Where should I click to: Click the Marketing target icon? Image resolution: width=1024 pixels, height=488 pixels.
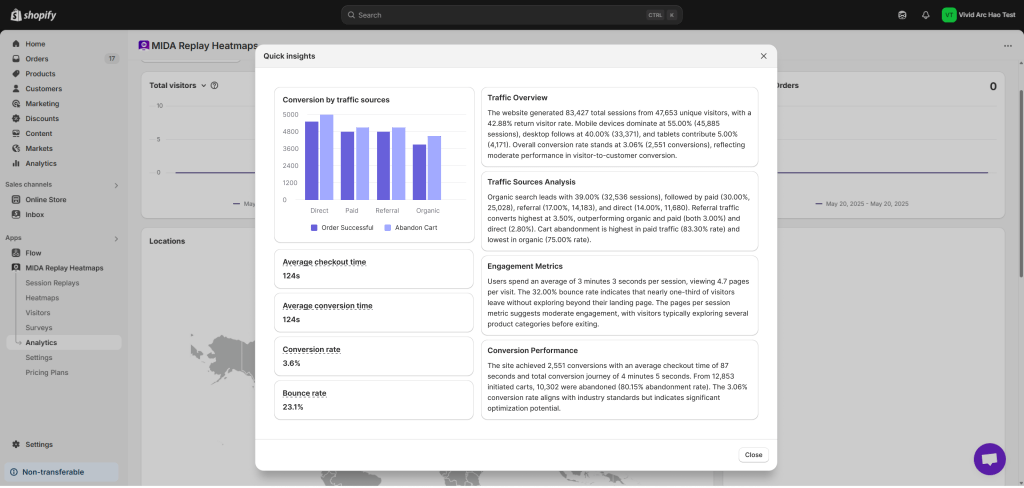pos(16,104)
